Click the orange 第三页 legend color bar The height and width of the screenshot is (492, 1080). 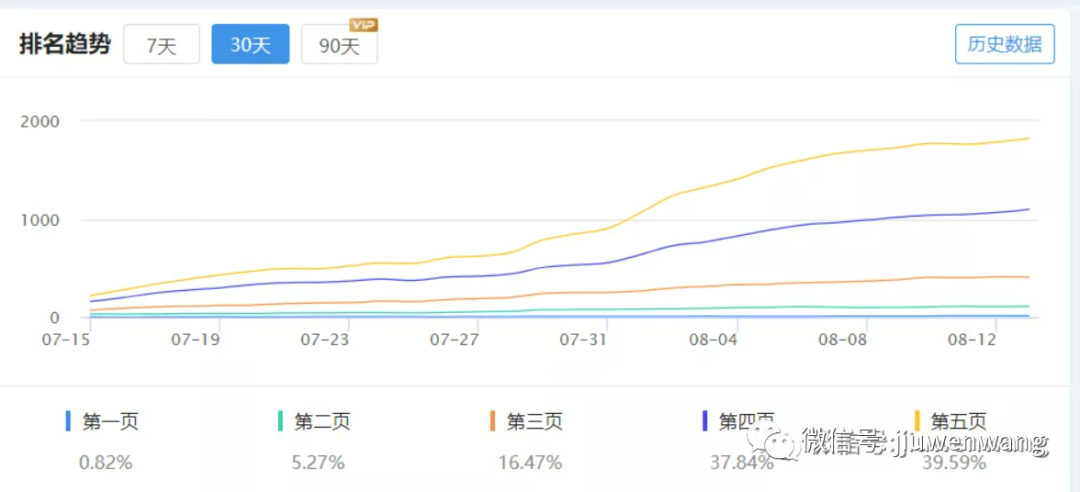[493, 422]
